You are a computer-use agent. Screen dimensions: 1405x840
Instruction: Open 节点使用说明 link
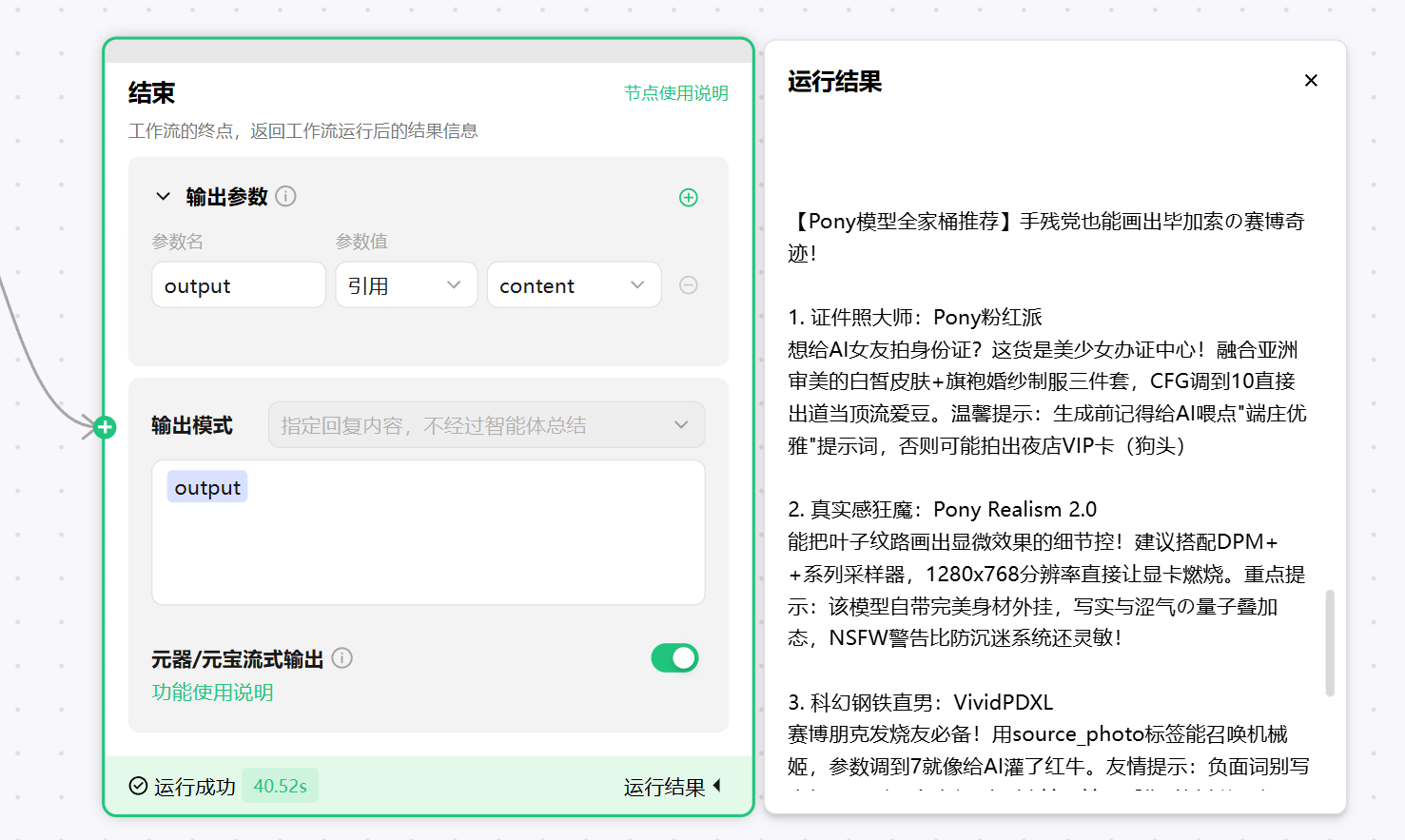tap(676, 93)
